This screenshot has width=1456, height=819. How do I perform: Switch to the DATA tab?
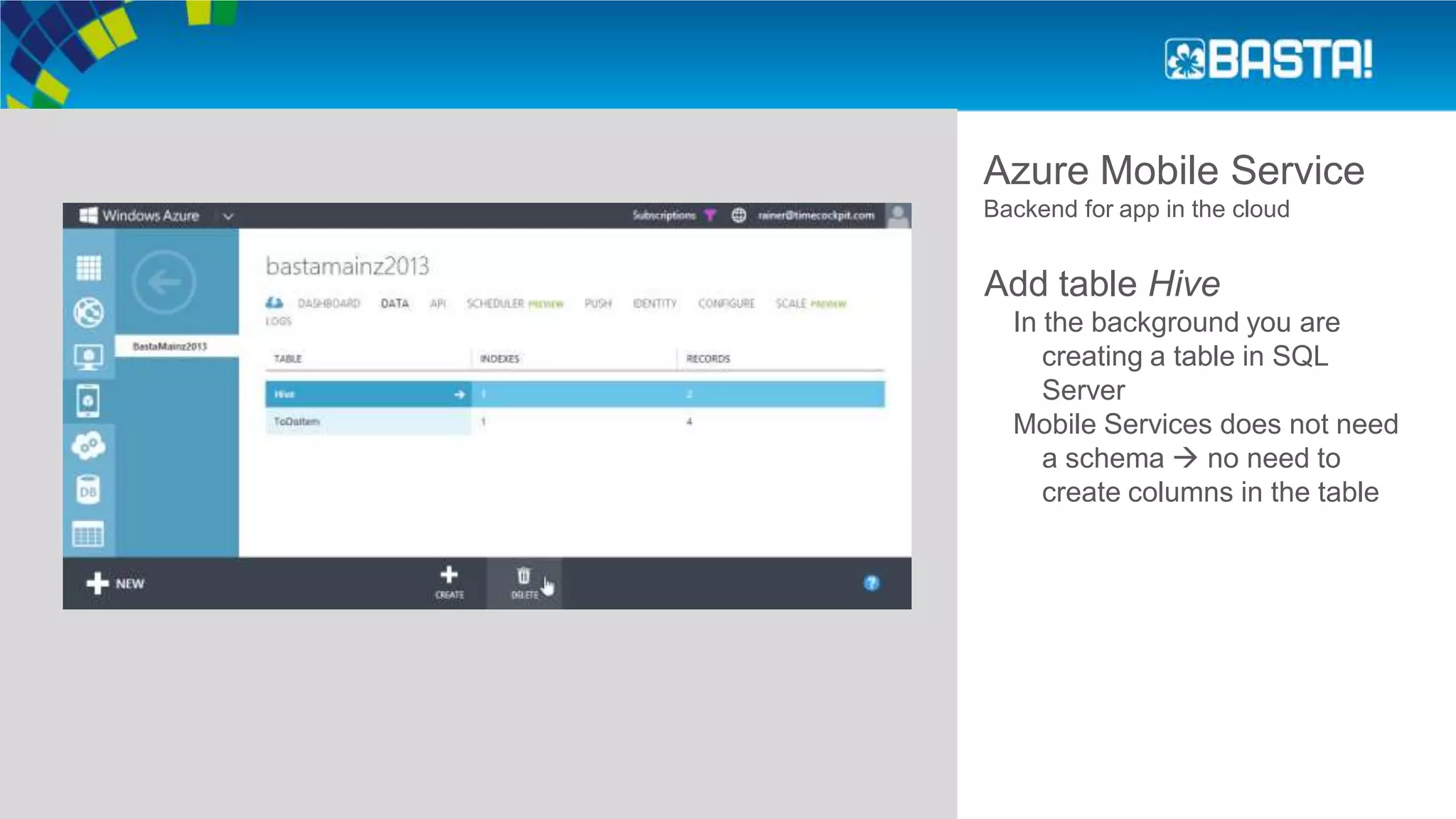[395, 304]
